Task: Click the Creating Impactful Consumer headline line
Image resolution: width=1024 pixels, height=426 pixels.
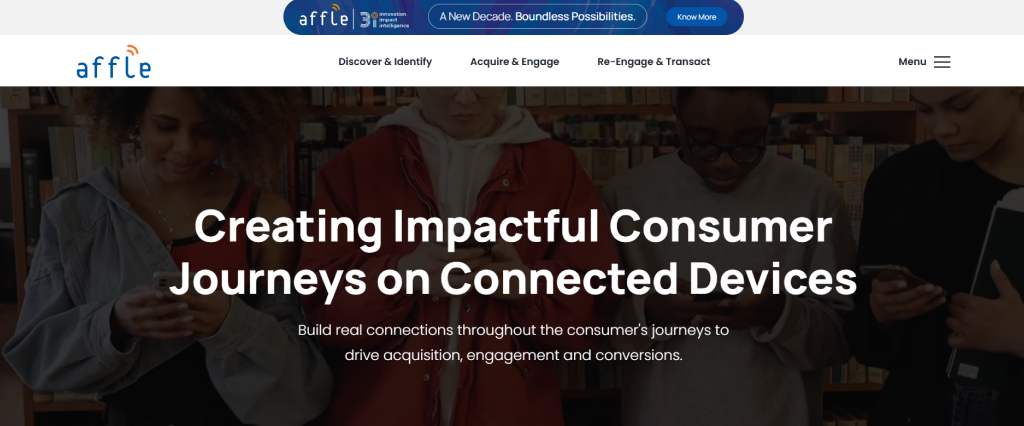Action: coord(513,227)
